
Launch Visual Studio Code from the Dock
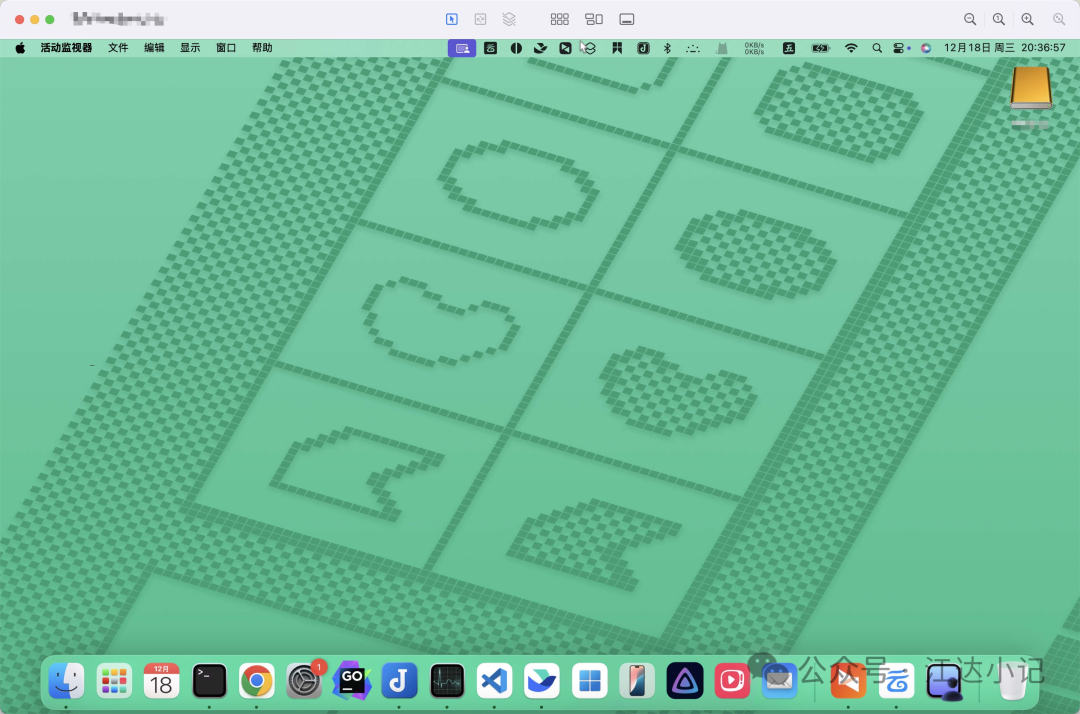pyautogui.click(x=494, y=681)
